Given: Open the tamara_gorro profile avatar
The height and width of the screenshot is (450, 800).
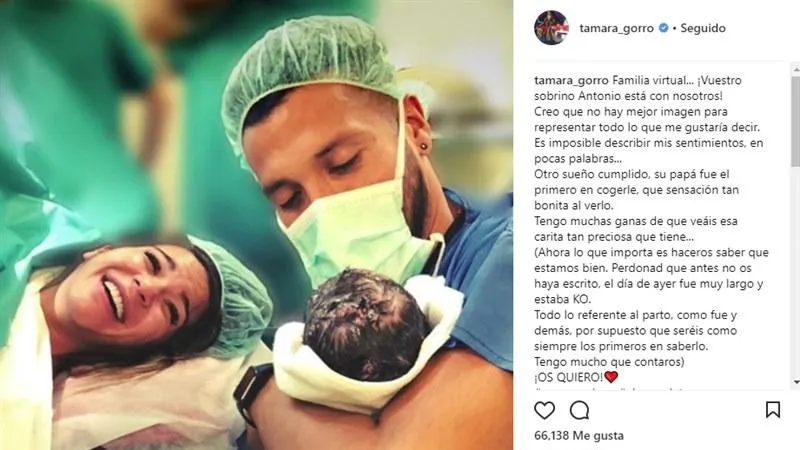Looking at the screenshot, I should coord(551,28).
